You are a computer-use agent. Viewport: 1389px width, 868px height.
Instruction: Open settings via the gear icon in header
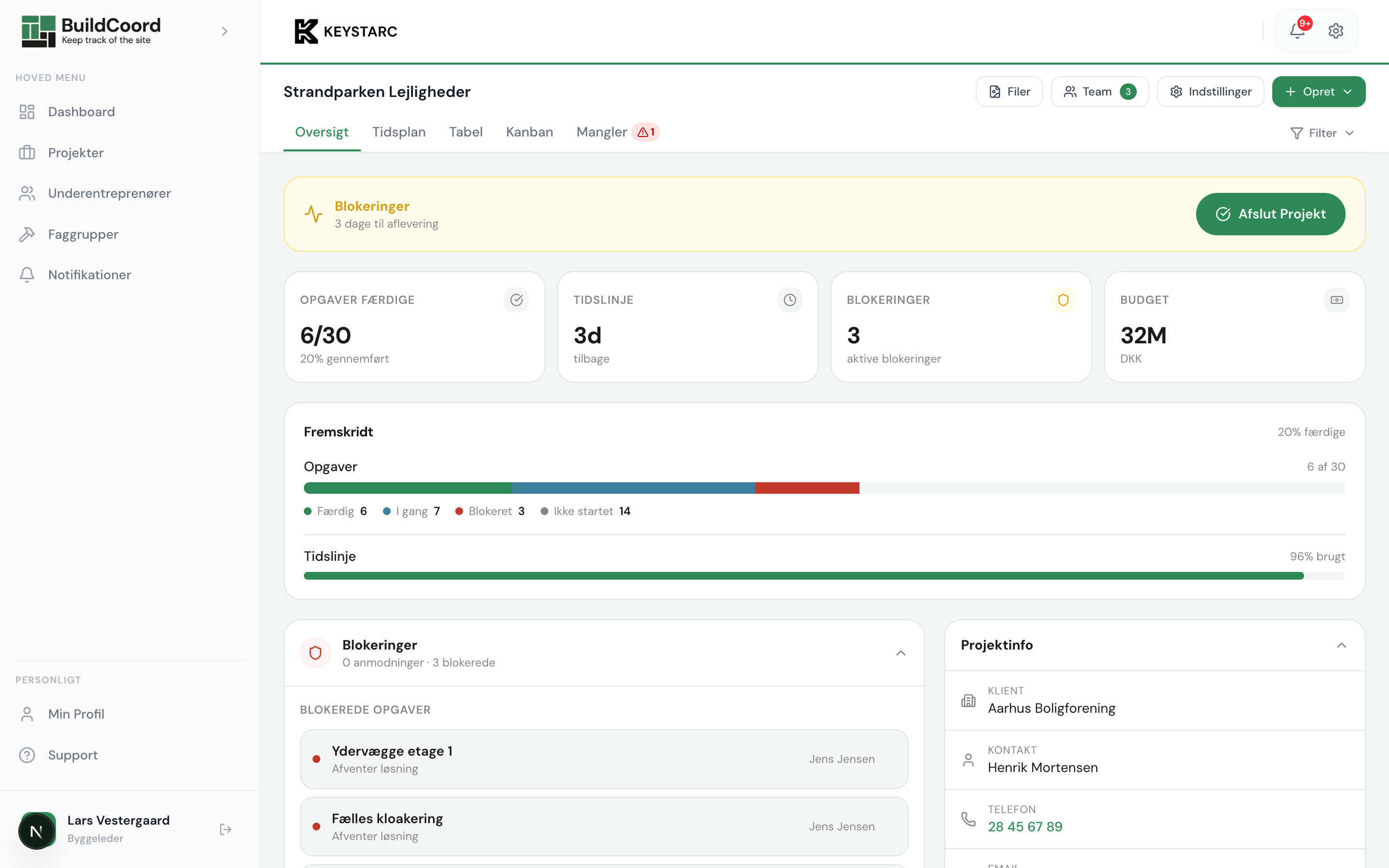[1336, 30]
